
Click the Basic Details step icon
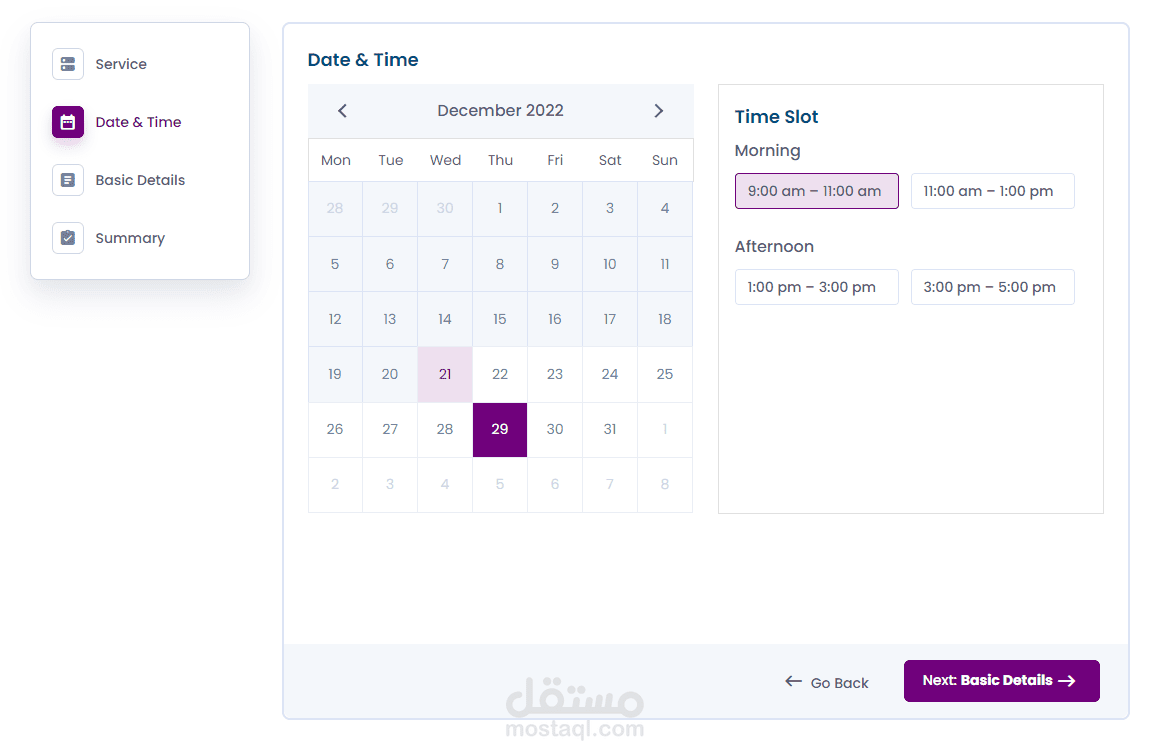[68, 180]
